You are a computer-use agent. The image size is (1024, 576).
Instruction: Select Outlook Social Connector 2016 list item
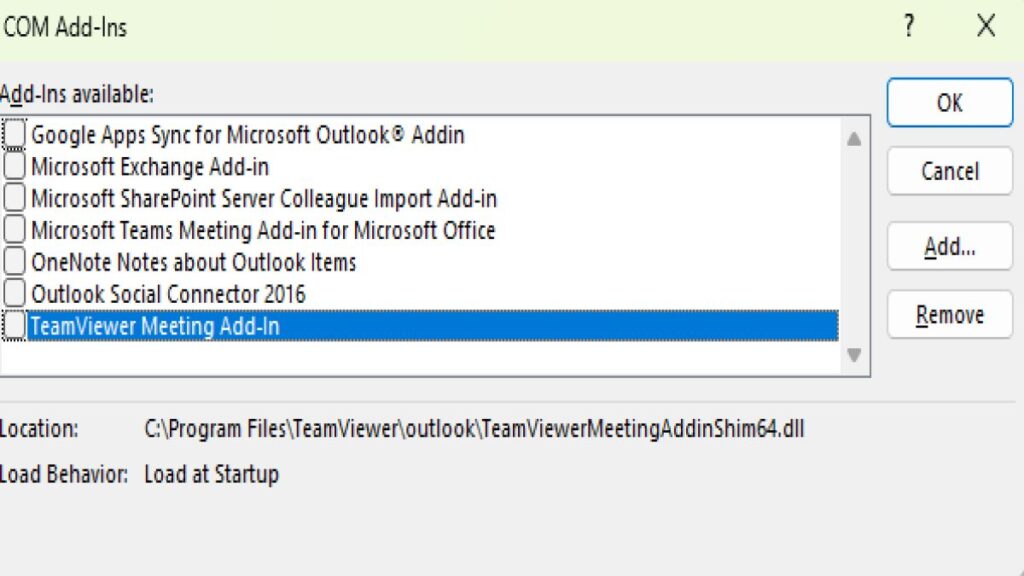168,294
